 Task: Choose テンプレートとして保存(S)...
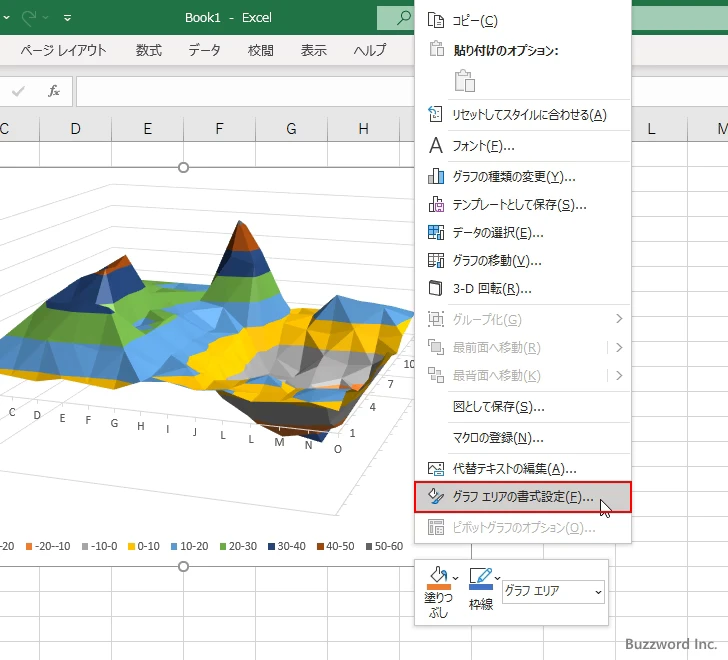[x=523, y=204]
